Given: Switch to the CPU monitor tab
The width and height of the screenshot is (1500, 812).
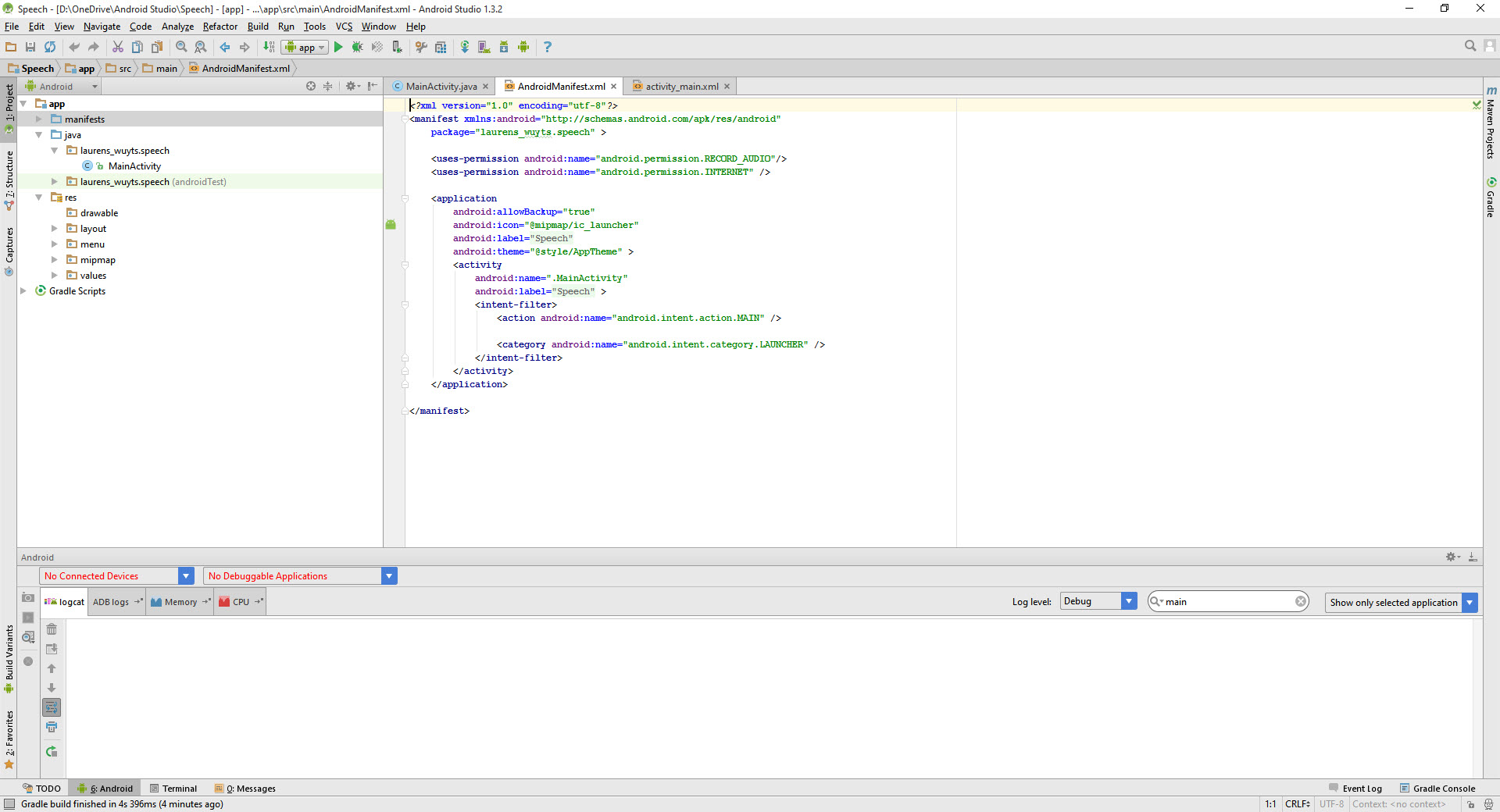Looking at the screenshot, I should [241, 602].
